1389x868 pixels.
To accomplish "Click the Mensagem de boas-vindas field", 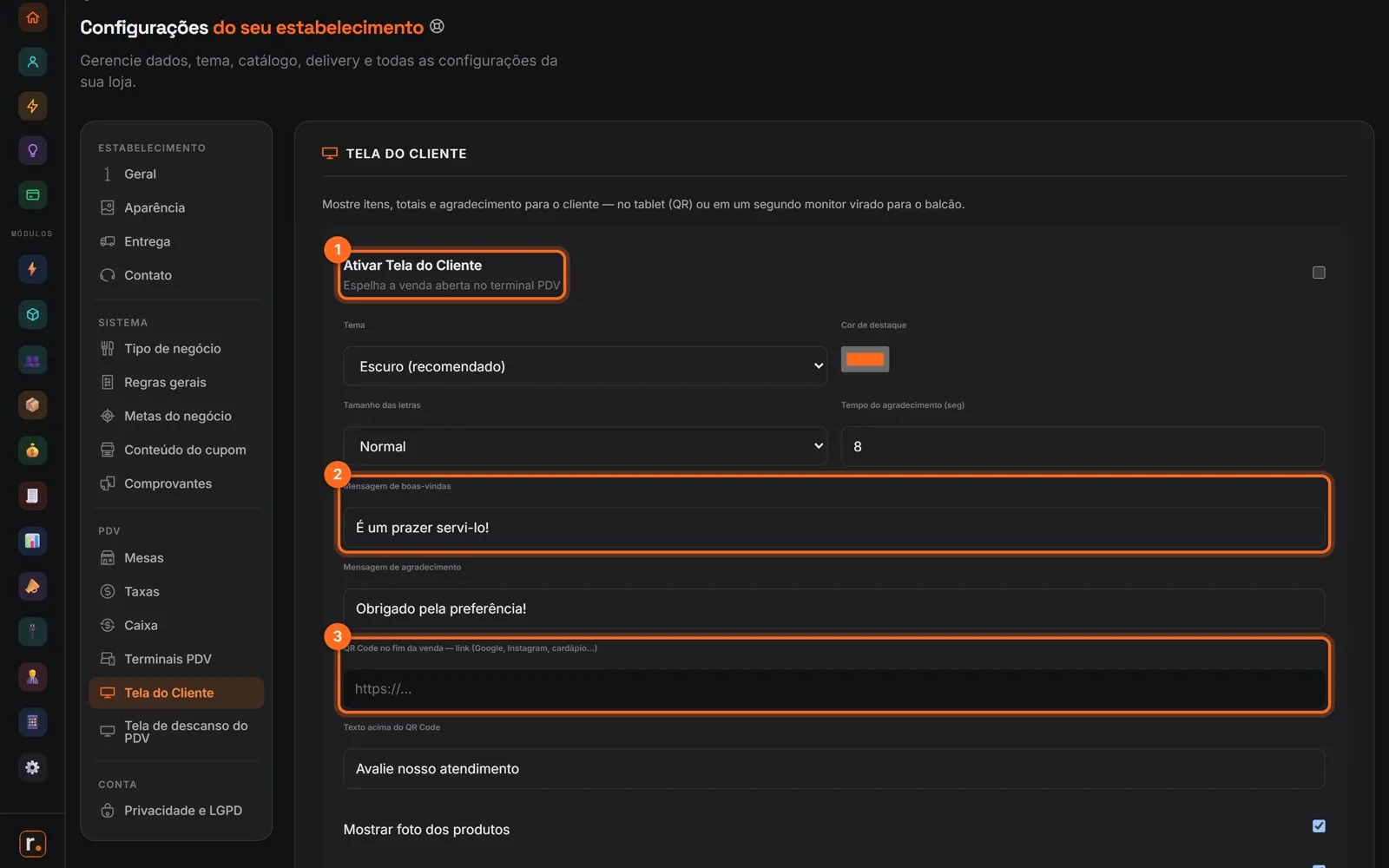I will (834, 528).
